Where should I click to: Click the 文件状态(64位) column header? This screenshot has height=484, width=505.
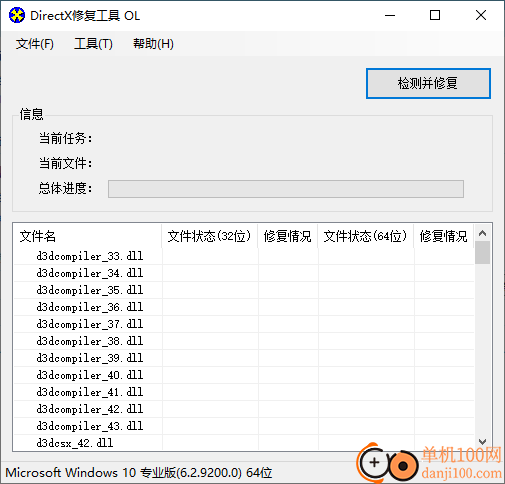click(365, 236)
